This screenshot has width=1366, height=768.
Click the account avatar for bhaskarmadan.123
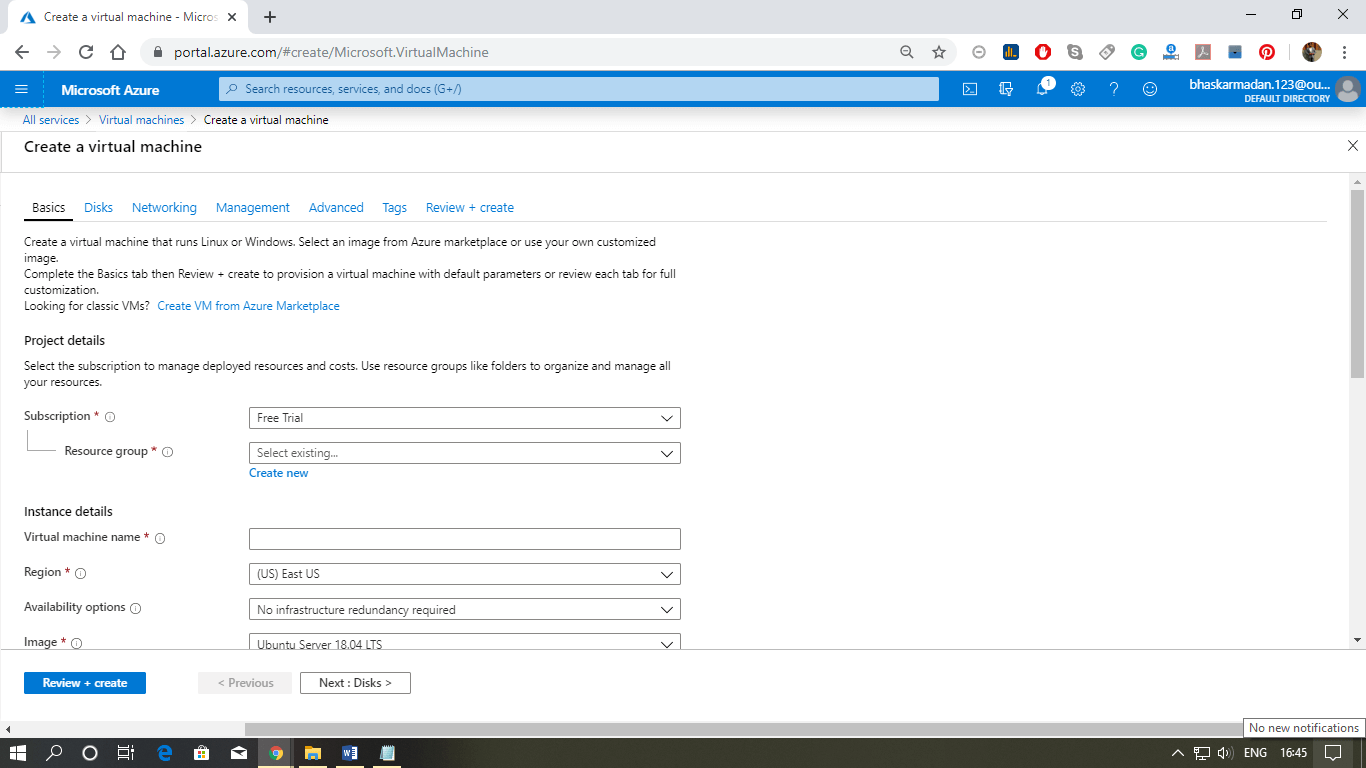click(x=1348, y=89)
